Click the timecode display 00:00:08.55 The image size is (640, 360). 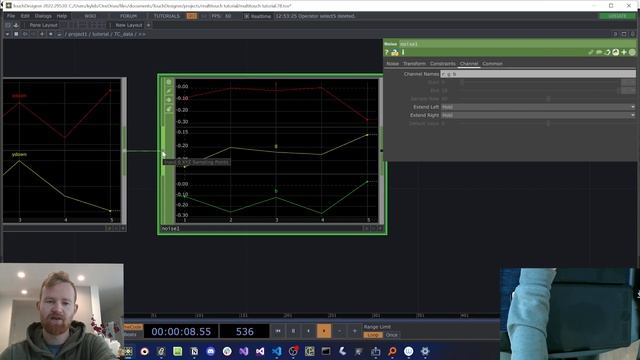point(181,331)
